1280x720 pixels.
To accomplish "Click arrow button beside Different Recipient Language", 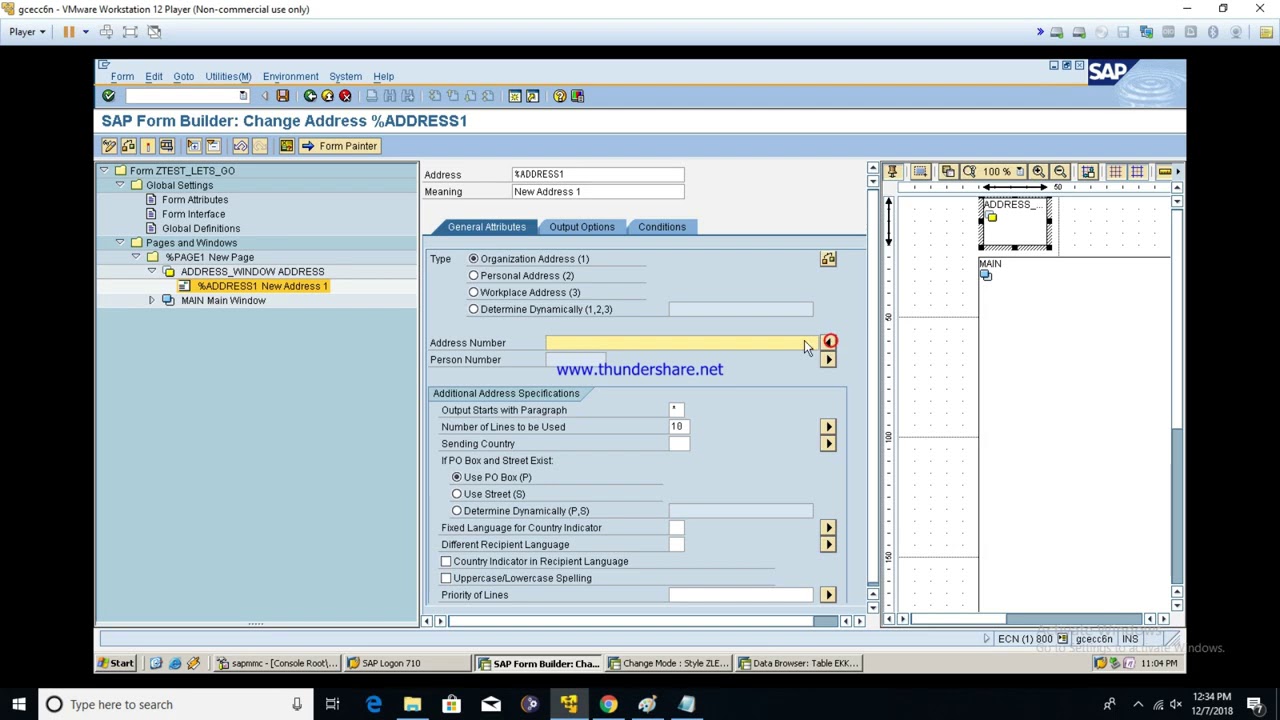I will click(x=828, y=545).
